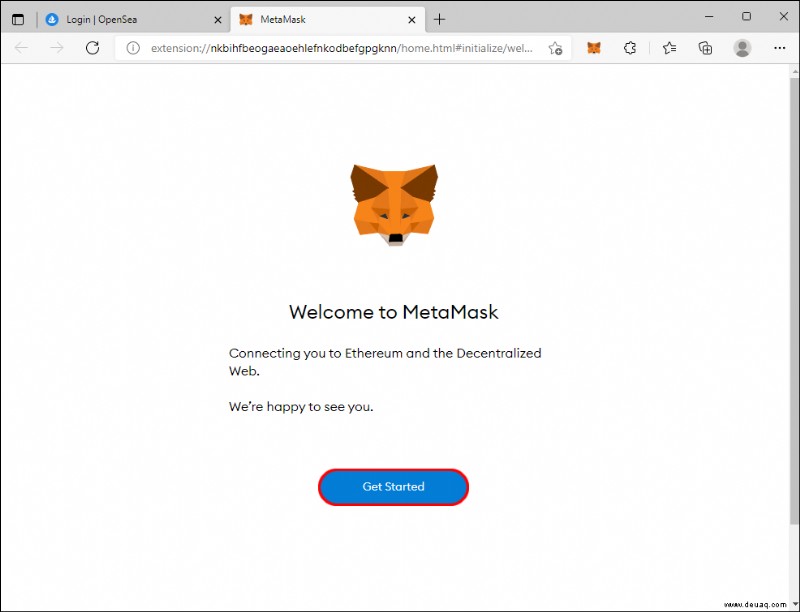800x612 pixels.
Task: Switch to the Login | OpenSea tab
Action: pos(134,19)
